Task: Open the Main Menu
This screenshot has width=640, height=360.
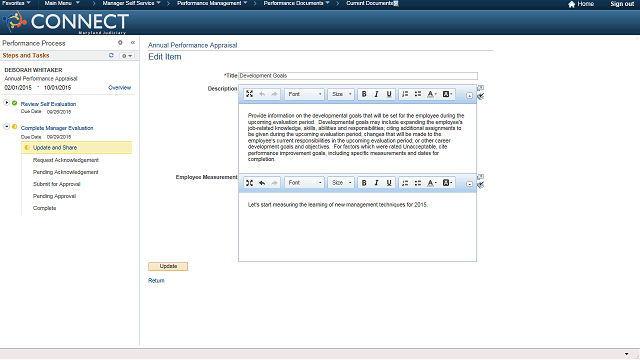Action: coord(62,3)
